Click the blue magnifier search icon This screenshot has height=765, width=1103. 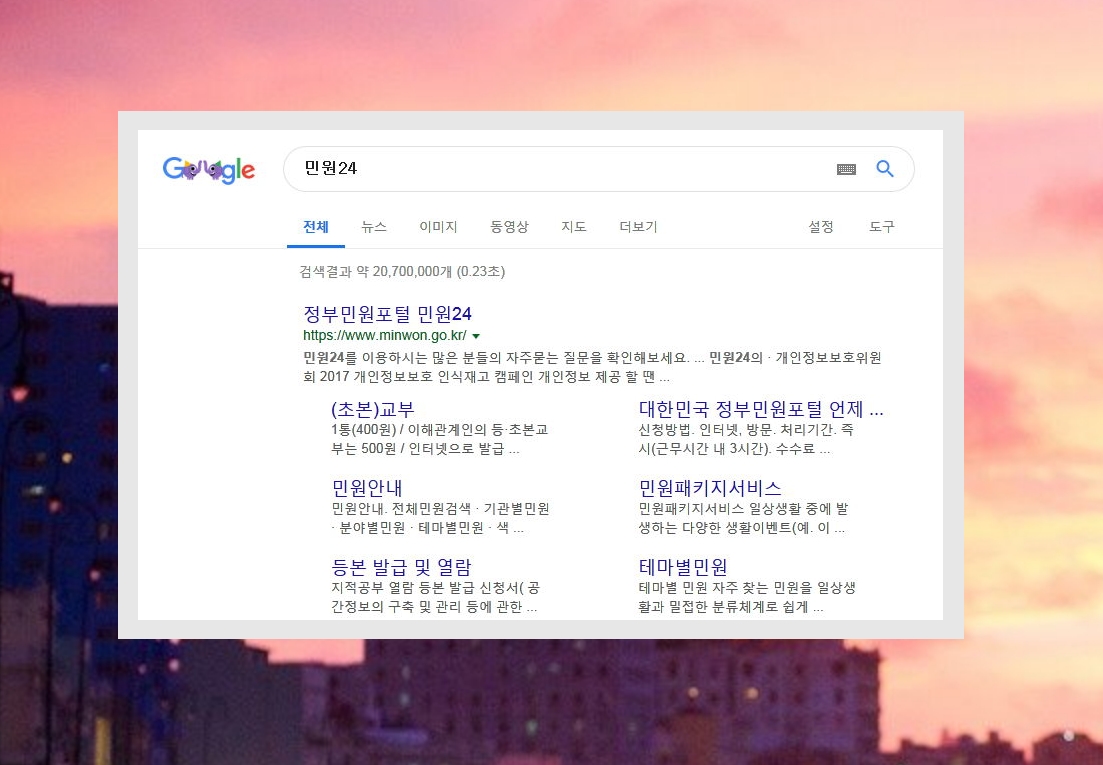tap(885, 168)
